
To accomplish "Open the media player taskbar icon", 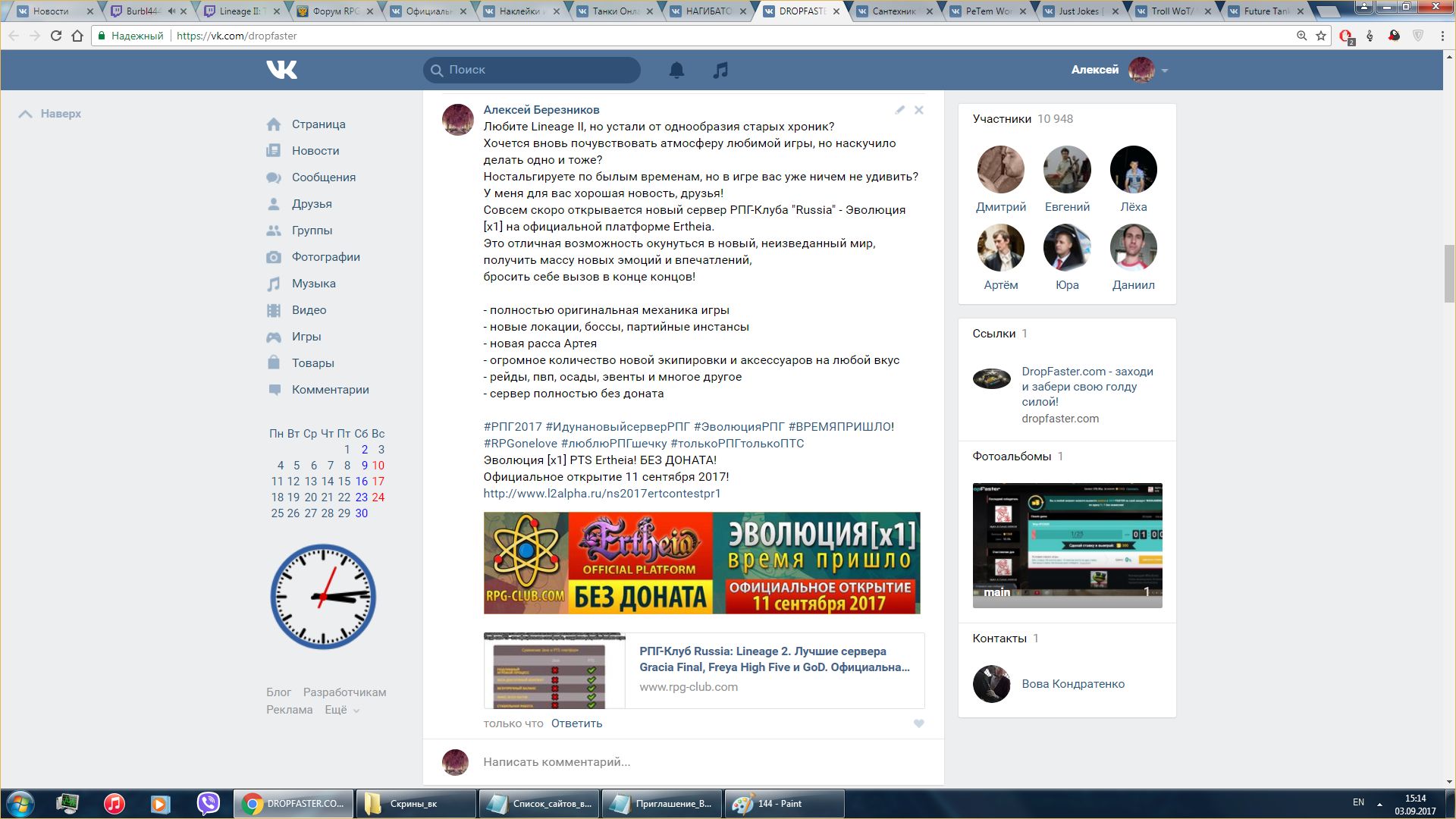I will click(161, 804).
